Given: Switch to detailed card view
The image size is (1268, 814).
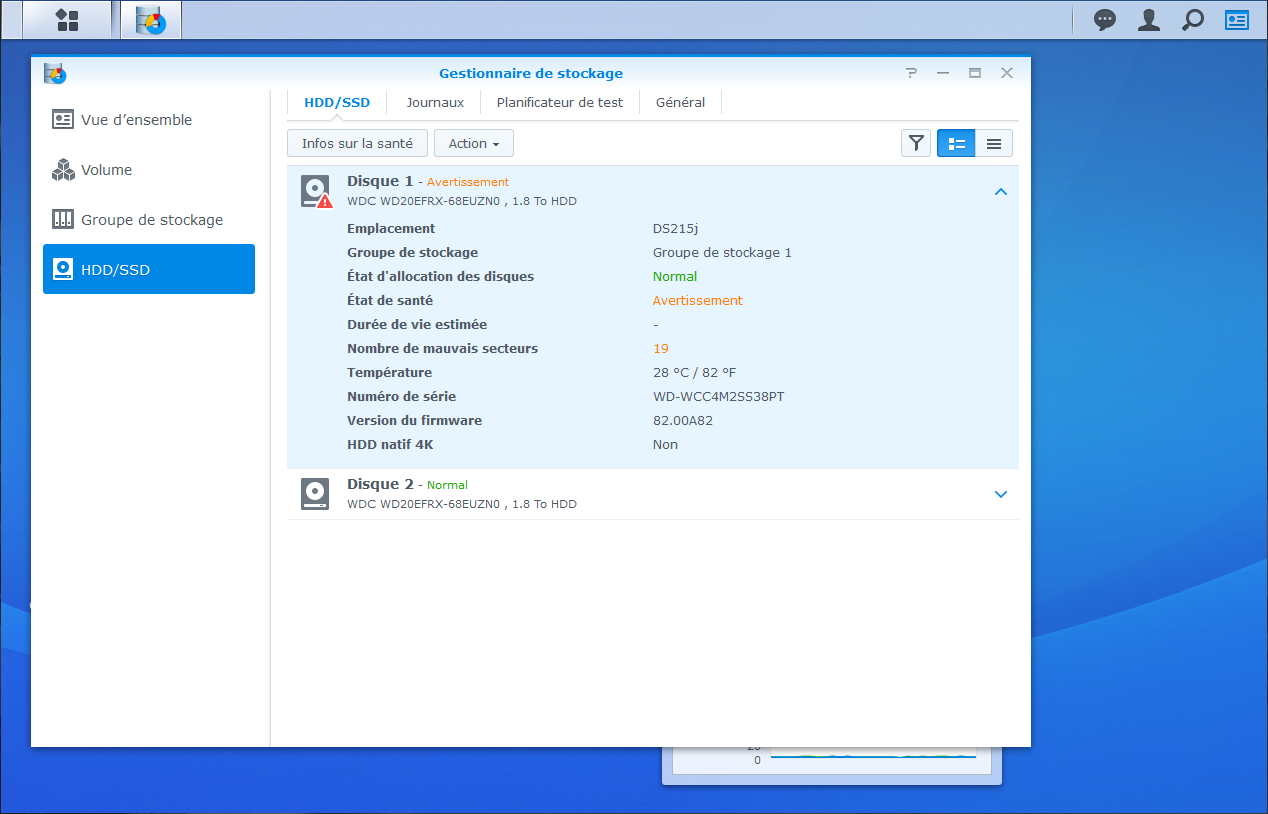Looking at the screenshot, I should point(956,144).
